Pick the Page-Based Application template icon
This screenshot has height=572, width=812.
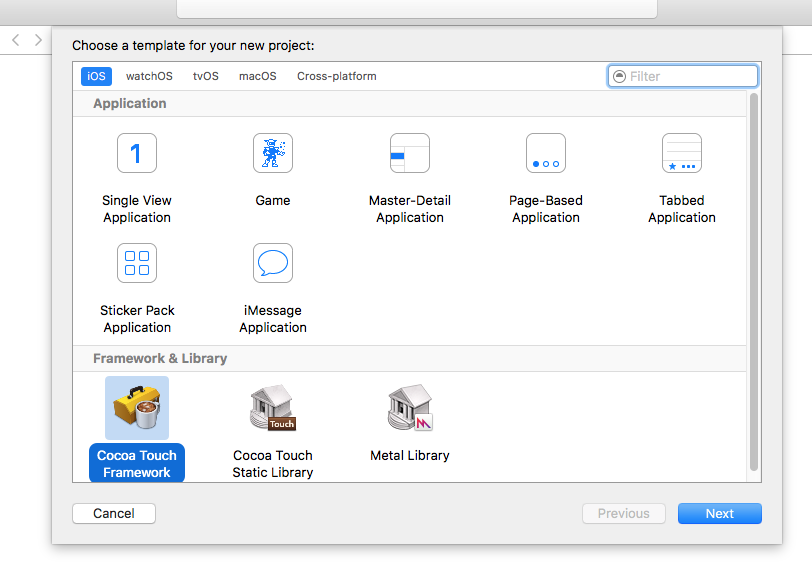tap(546, 153)
